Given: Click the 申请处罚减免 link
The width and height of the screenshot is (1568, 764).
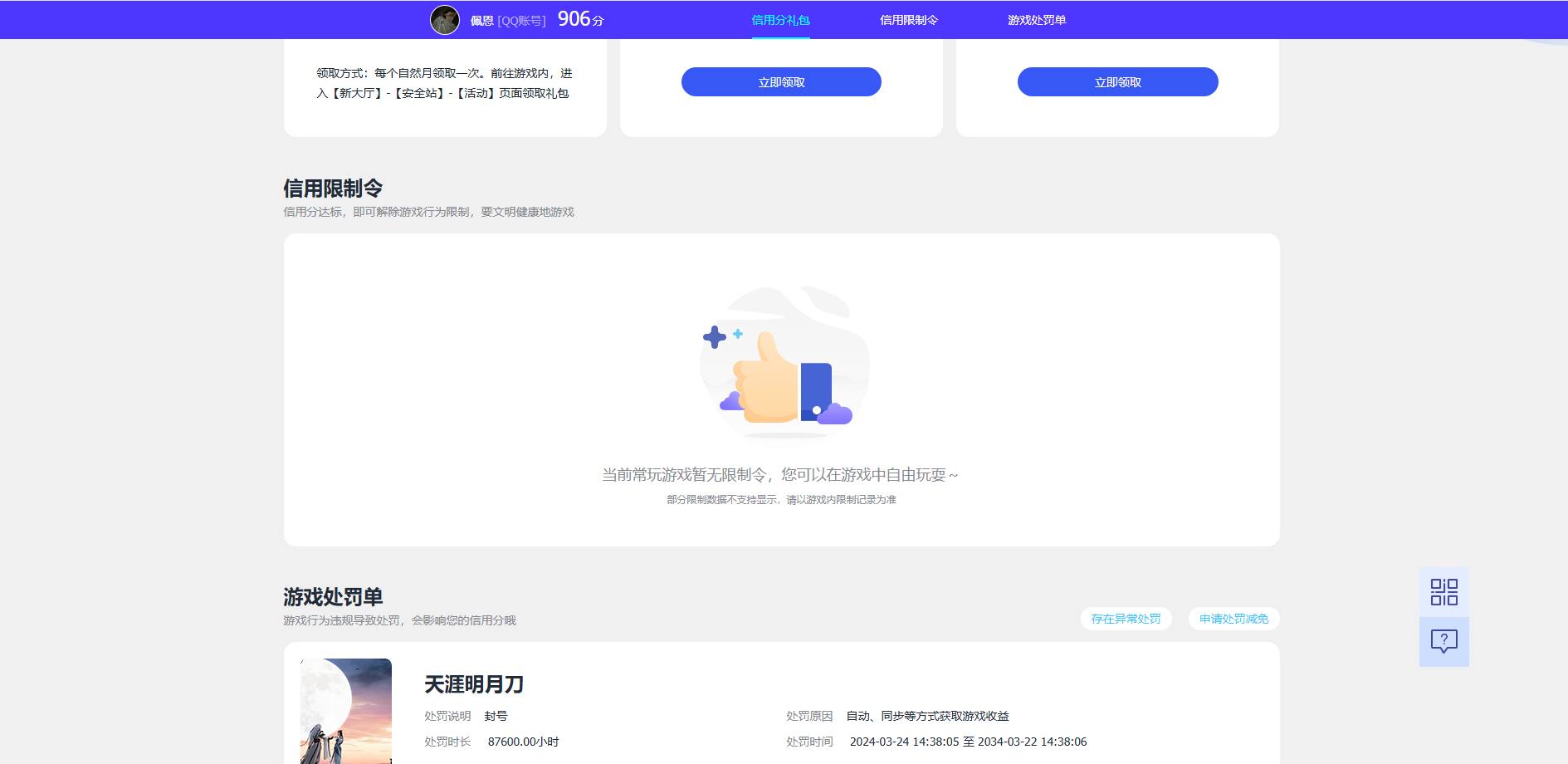Looking at the screenshot, I should pos(1233,619).
